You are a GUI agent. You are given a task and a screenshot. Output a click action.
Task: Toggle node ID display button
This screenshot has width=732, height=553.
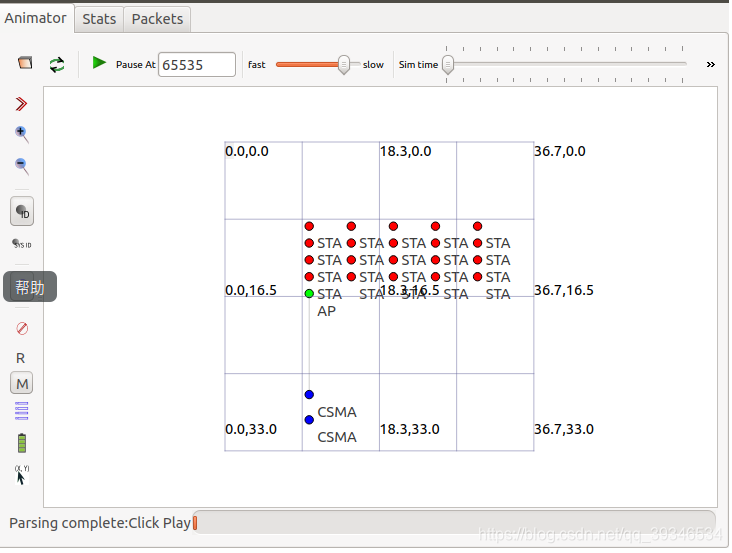click(22, 211)
